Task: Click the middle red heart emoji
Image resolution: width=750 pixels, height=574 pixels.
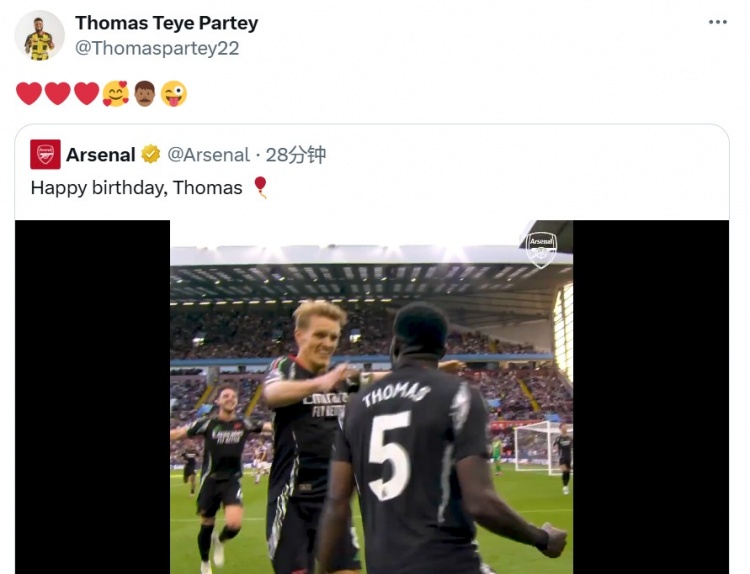Action: pyautogui.click(x=58, y=94)
